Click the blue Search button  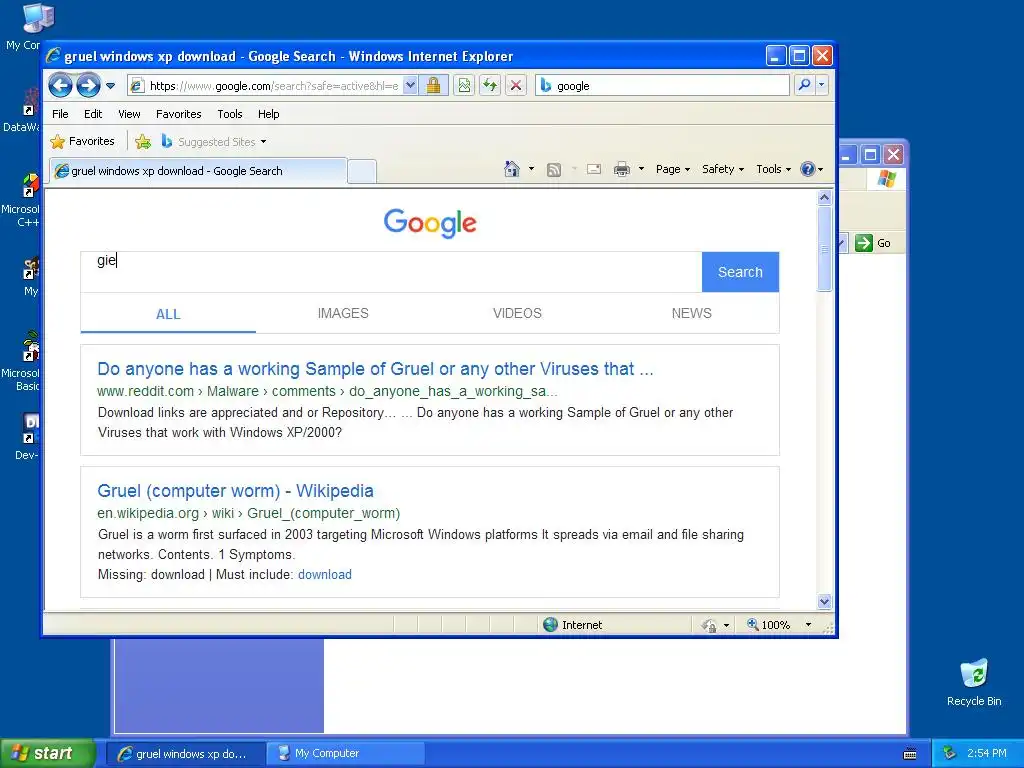(x=740, y=272)
